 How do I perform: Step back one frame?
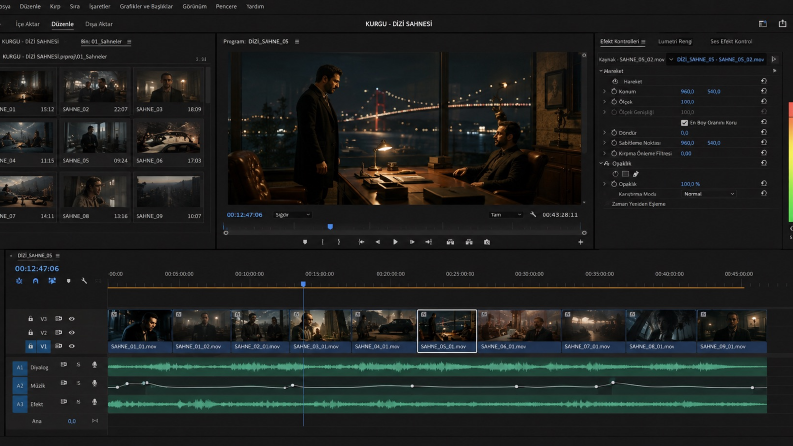pos(378,242)
